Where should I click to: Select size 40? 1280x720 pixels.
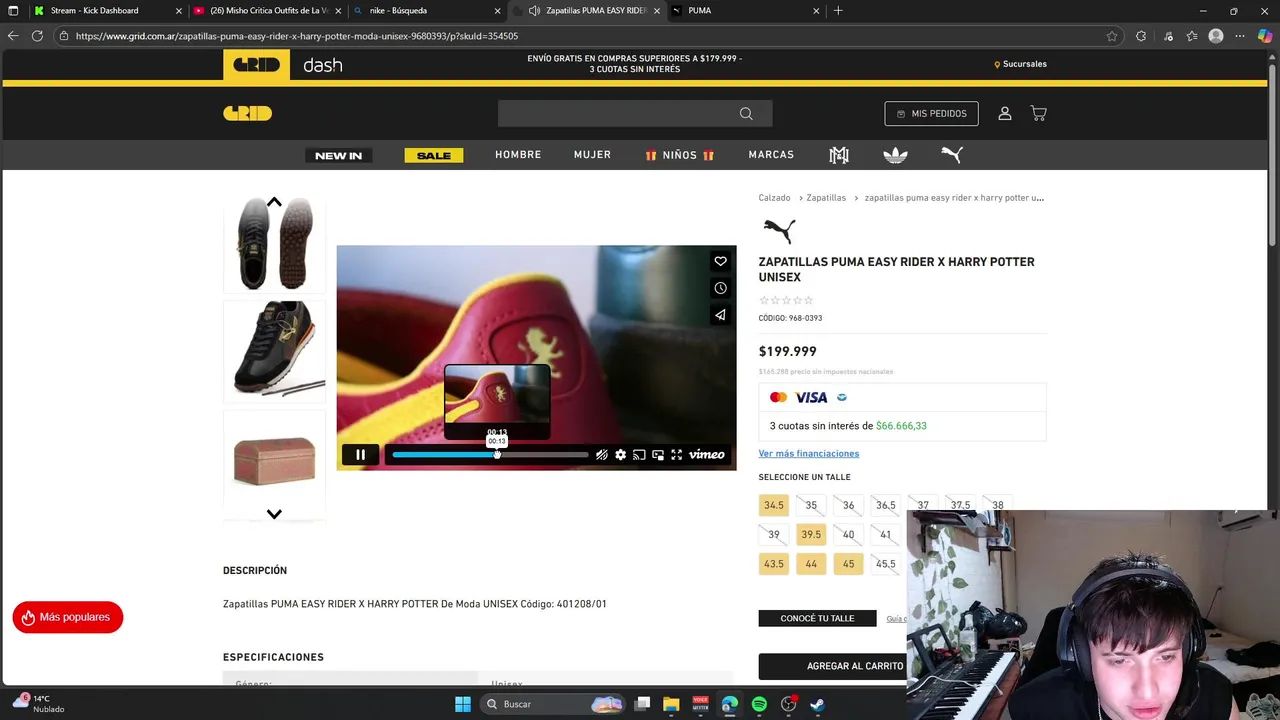[848, 535]
